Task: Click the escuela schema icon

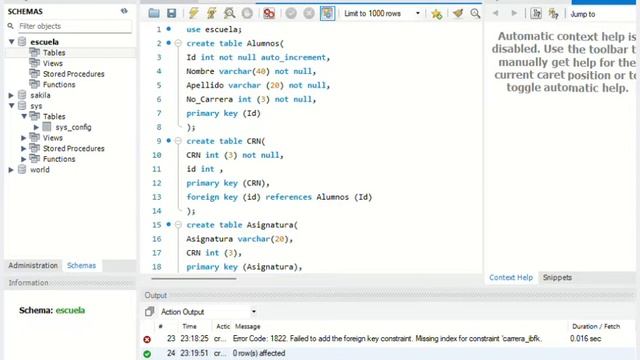Action: coord(22,42)
